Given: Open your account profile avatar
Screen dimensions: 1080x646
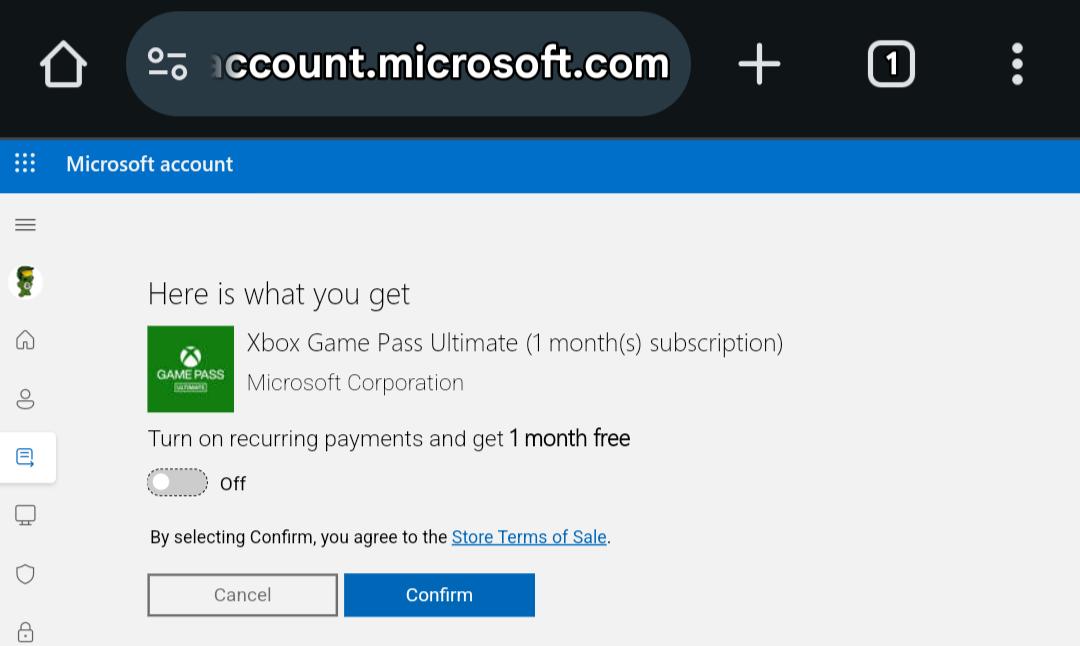Looking at the screenshot, I should tap(26, 281).
